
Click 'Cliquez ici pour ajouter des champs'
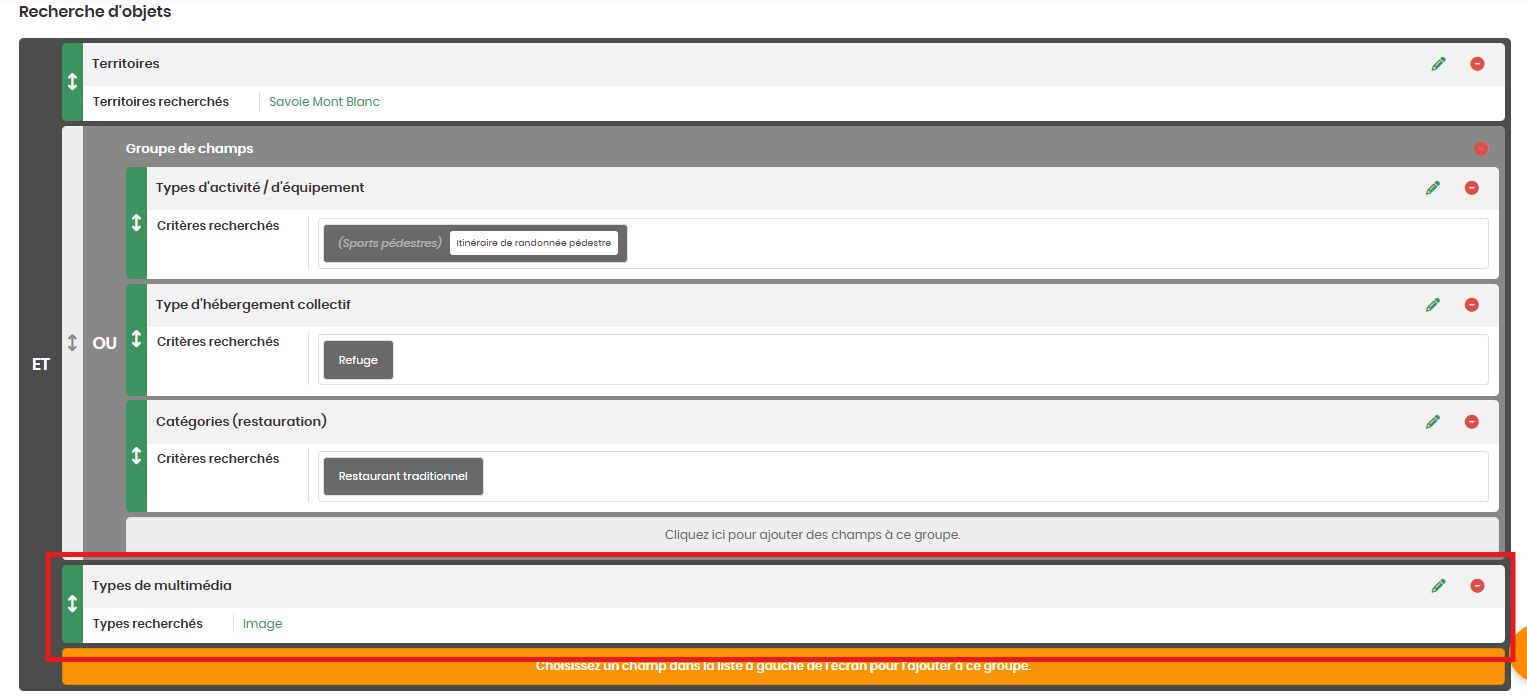point(812,535)
